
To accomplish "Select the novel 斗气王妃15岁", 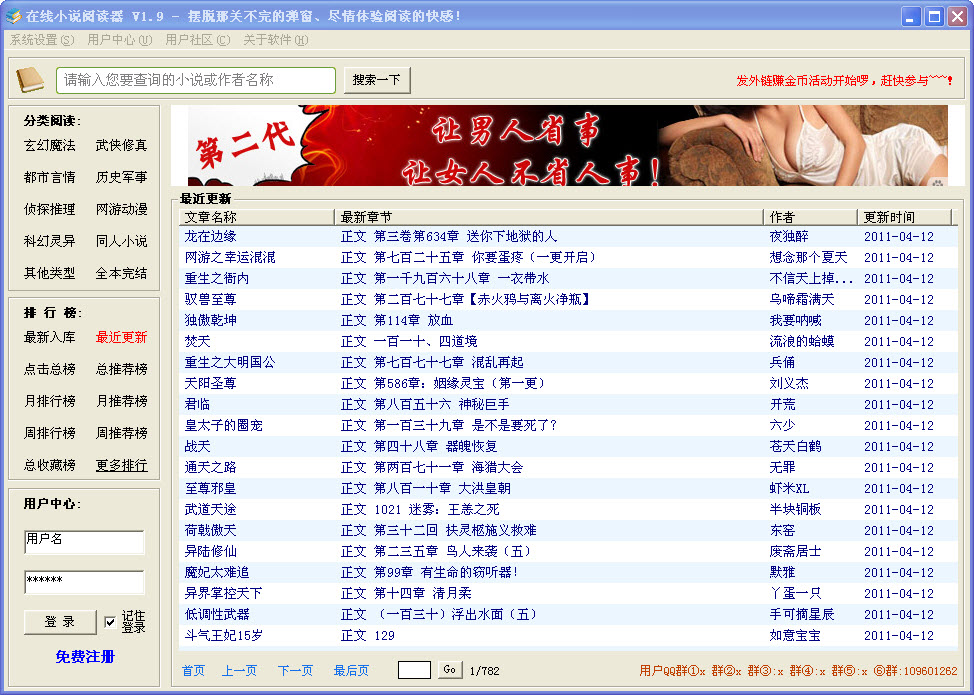I will [223, 635].
